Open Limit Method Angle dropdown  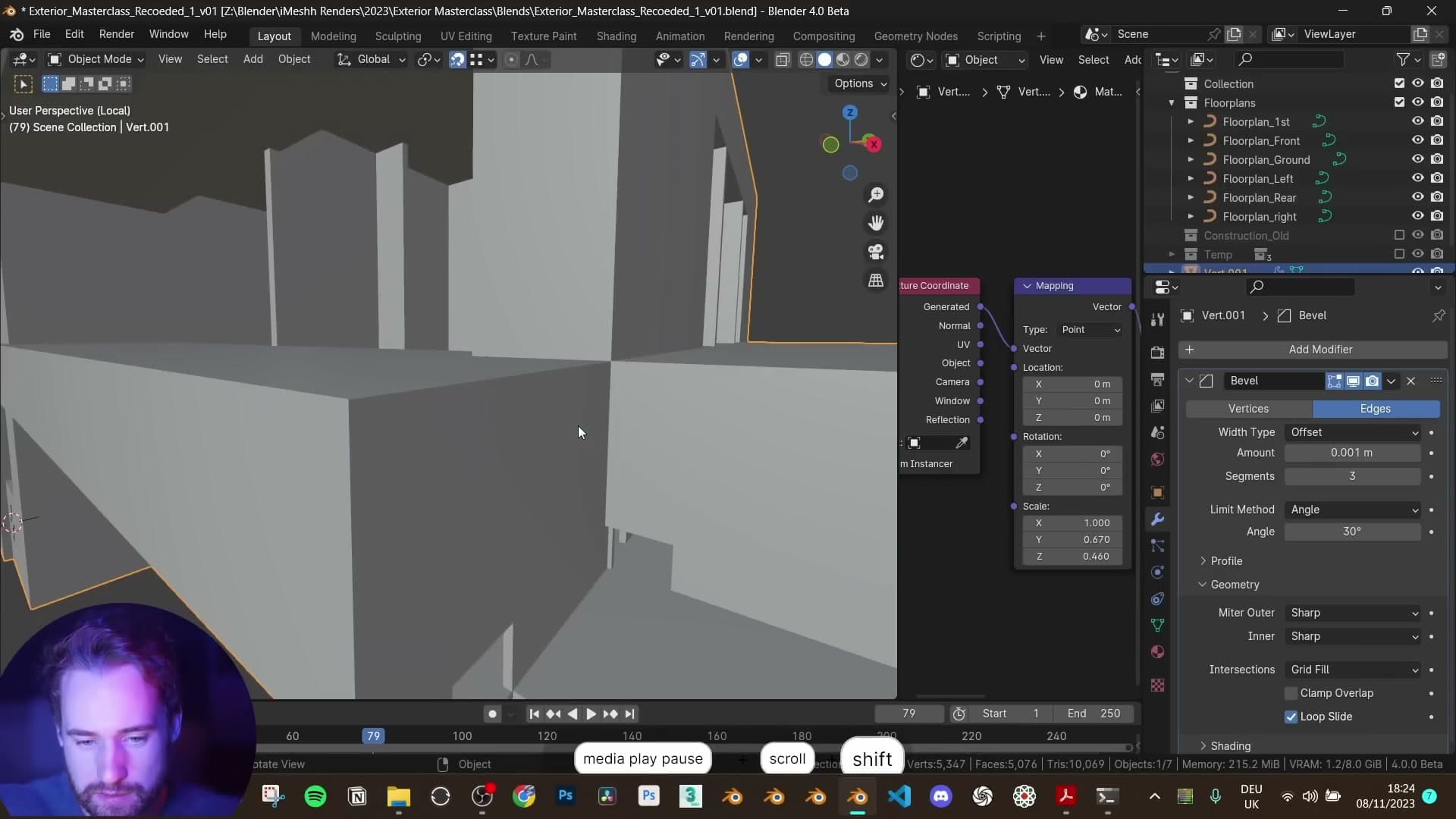point(1354,510)
